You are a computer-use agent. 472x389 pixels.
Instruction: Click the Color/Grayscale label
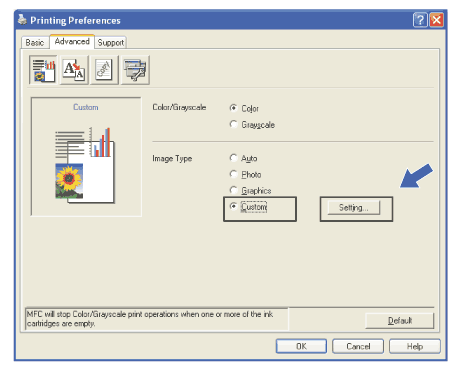tap(179, 107)
